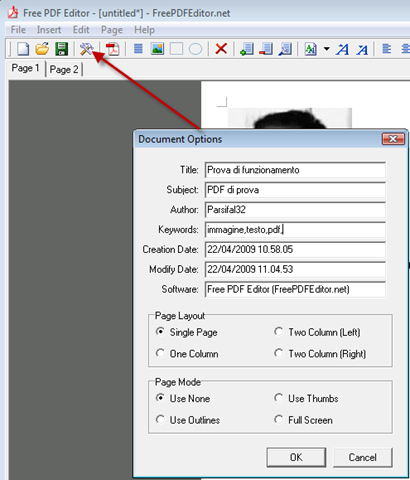Click the Creation Date field
This screenshot has width=410, height=480.
tap(295, 250)
